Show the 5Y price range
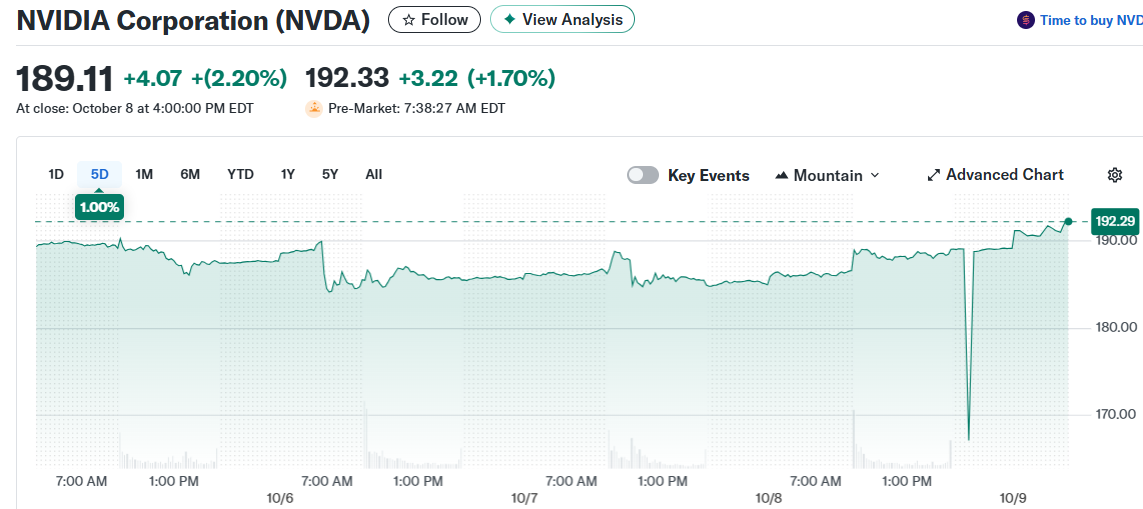Viewport: 1143px width, 509px height. tap(330, 174)
